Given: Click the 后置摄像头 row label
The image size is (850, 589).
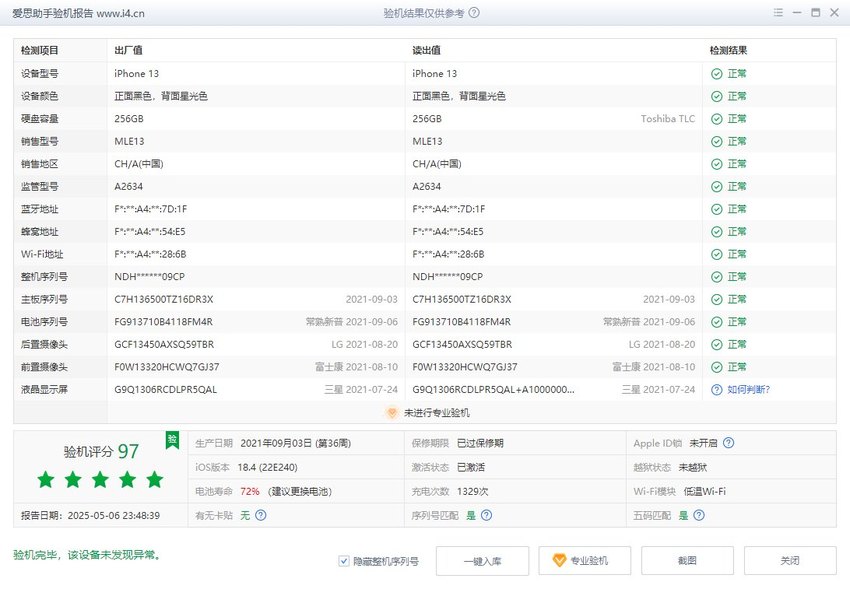Looking at the screenshot, I should click(x=44, y=345).
